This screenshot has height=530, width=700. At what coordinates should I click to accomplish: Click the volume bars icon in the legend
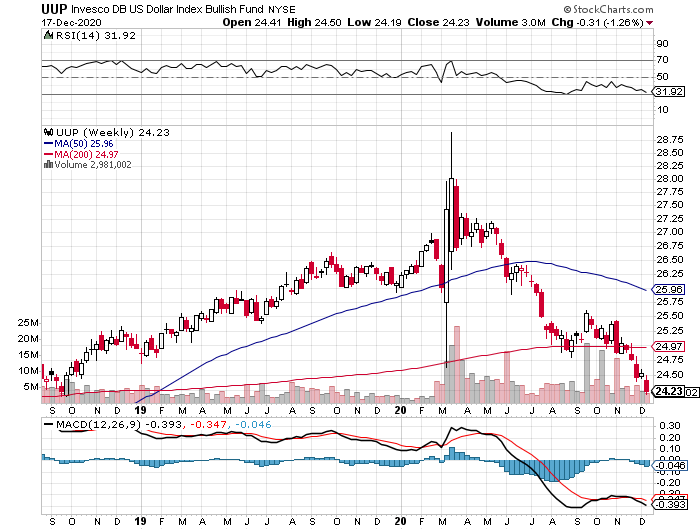pos(48,164)
